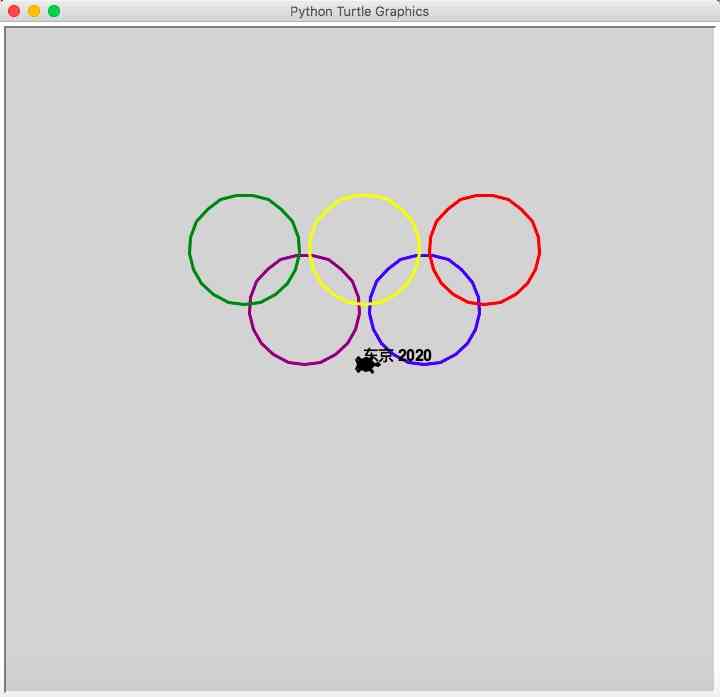Minimize the window with yellow button

click(x=34, y=11)
